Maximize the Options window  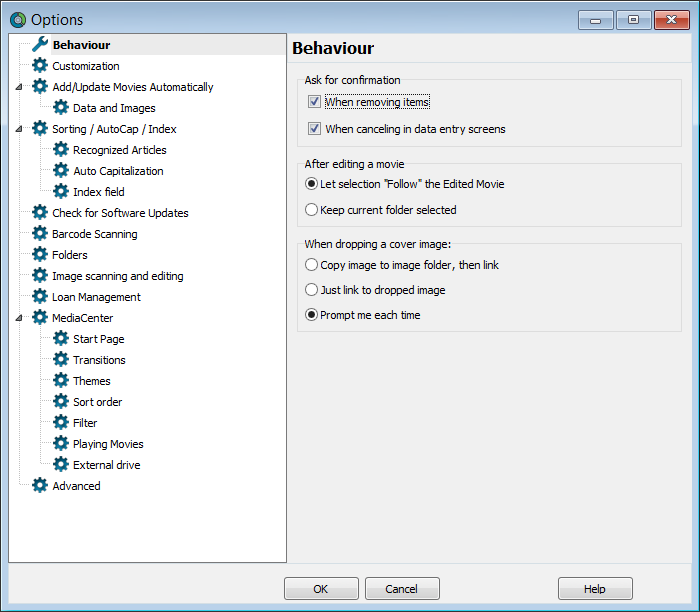point(633,20)
